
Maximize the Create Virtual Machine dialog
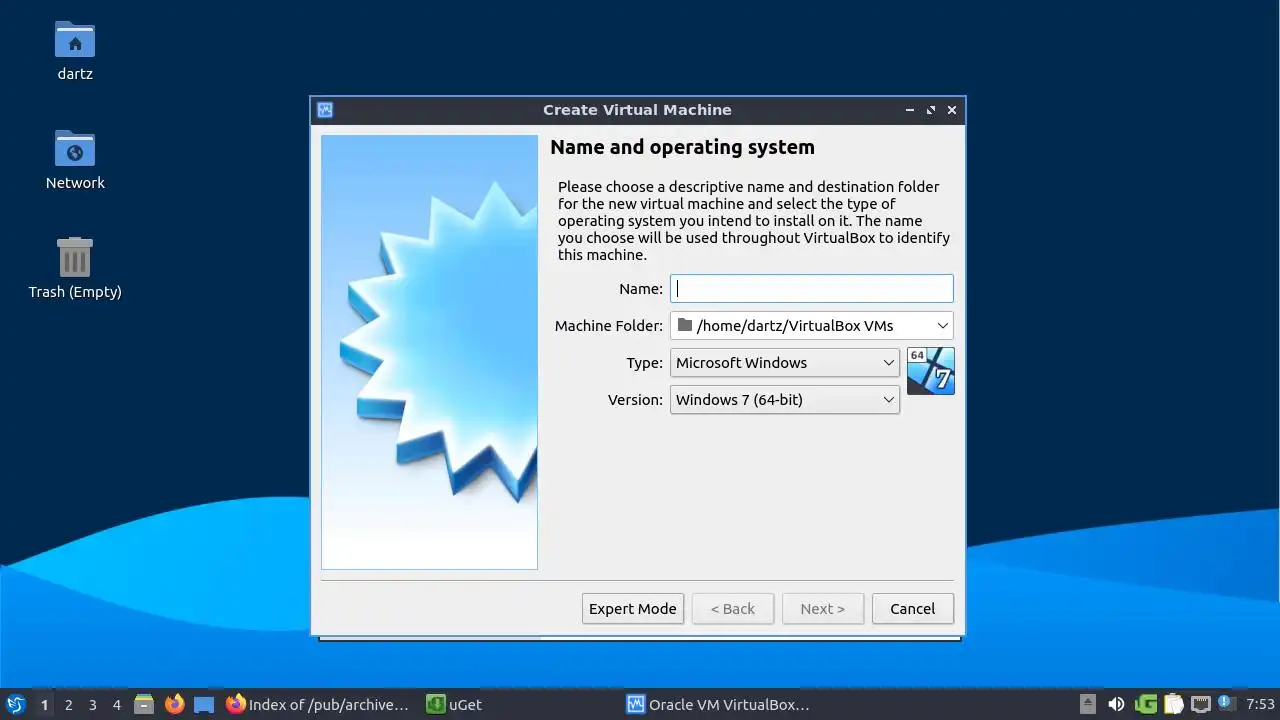(931, 110)
